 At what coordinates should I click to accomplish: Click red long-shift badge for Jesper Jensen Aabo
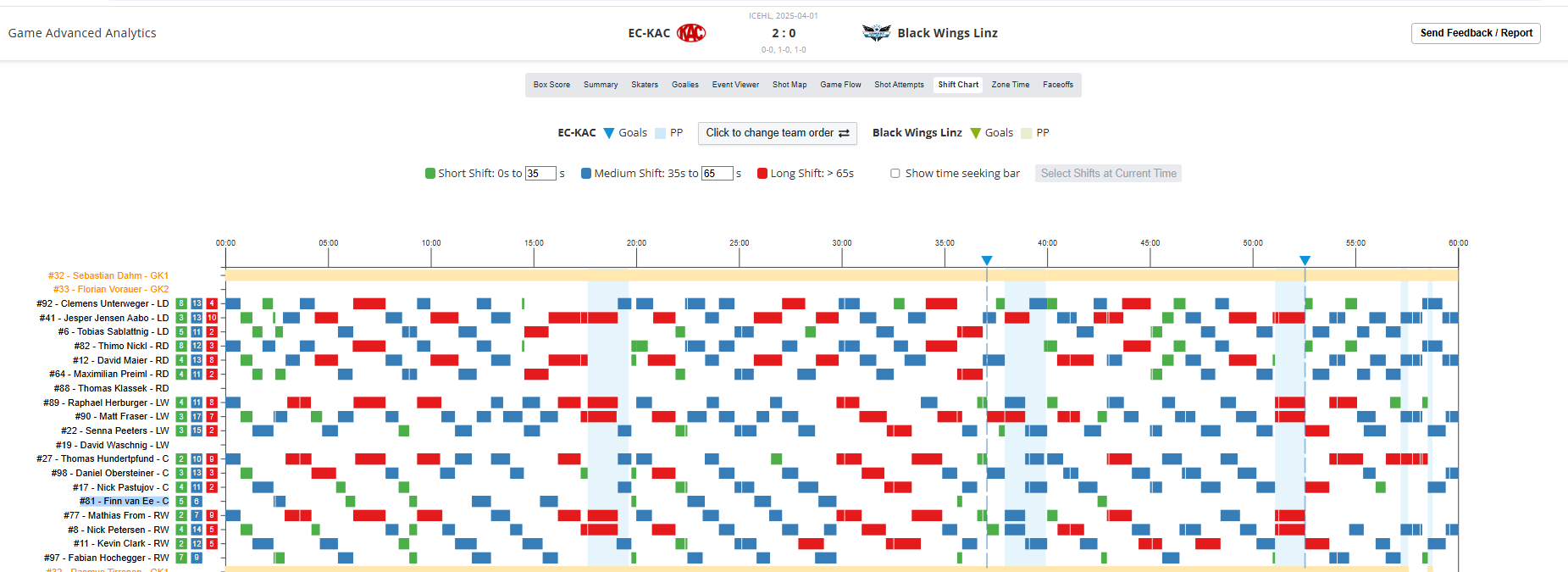pos(212,318)
